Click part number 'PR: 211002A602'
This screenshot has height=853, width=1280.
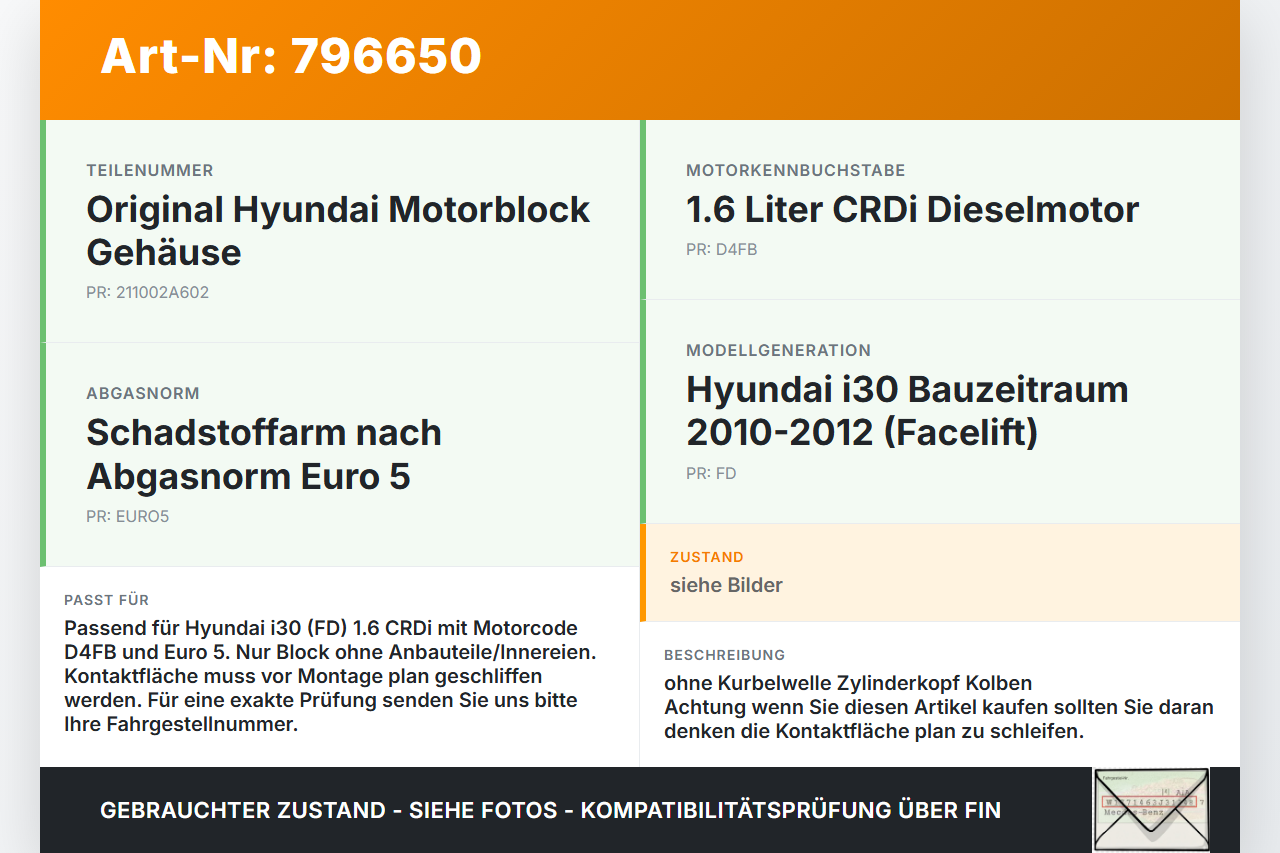tap(148, 293)
